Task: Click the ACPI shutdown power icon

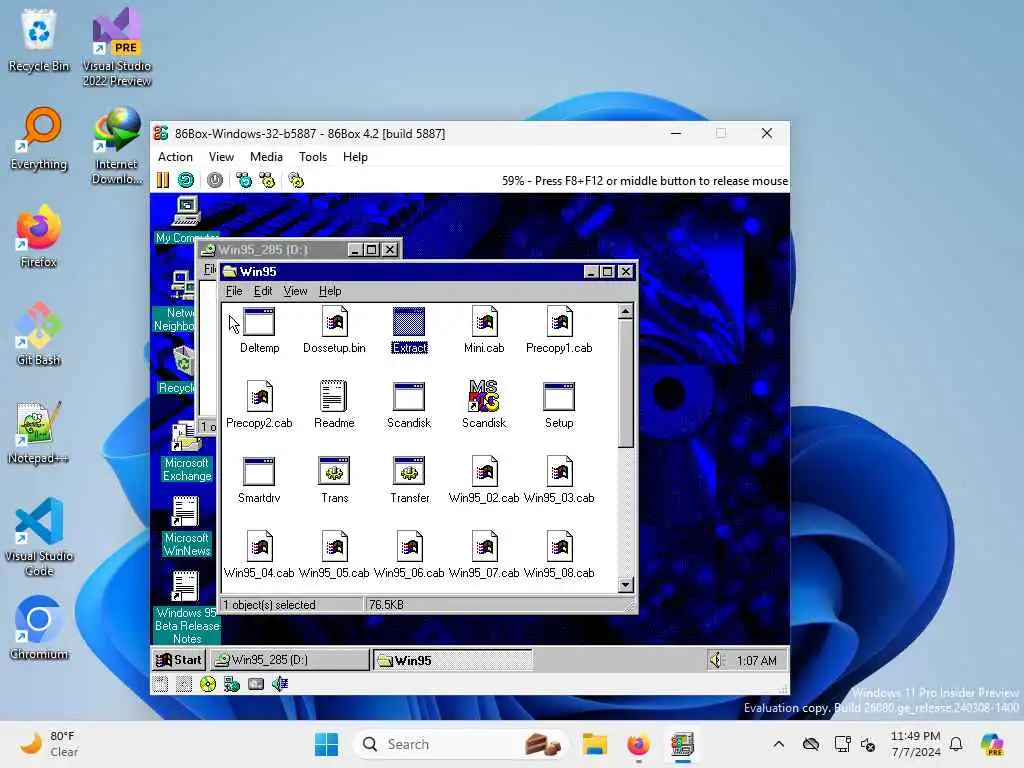Action: (x=215, y=180)
